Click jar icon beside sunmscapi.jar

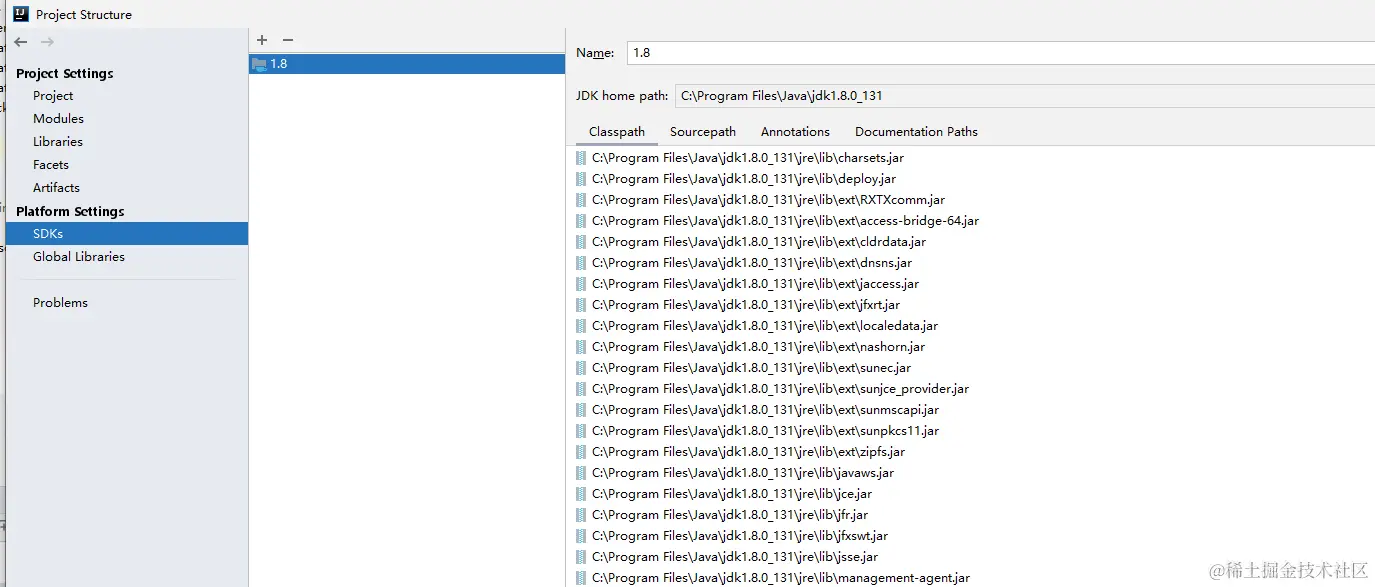tap(581, 410)
